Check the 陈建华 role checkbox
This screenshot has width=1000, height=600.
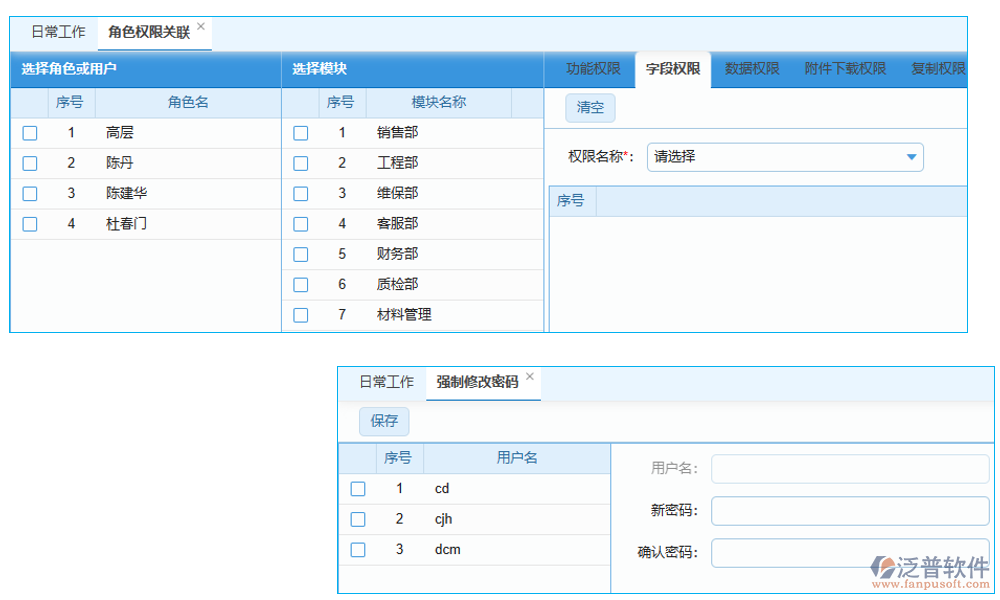point(29,193)
